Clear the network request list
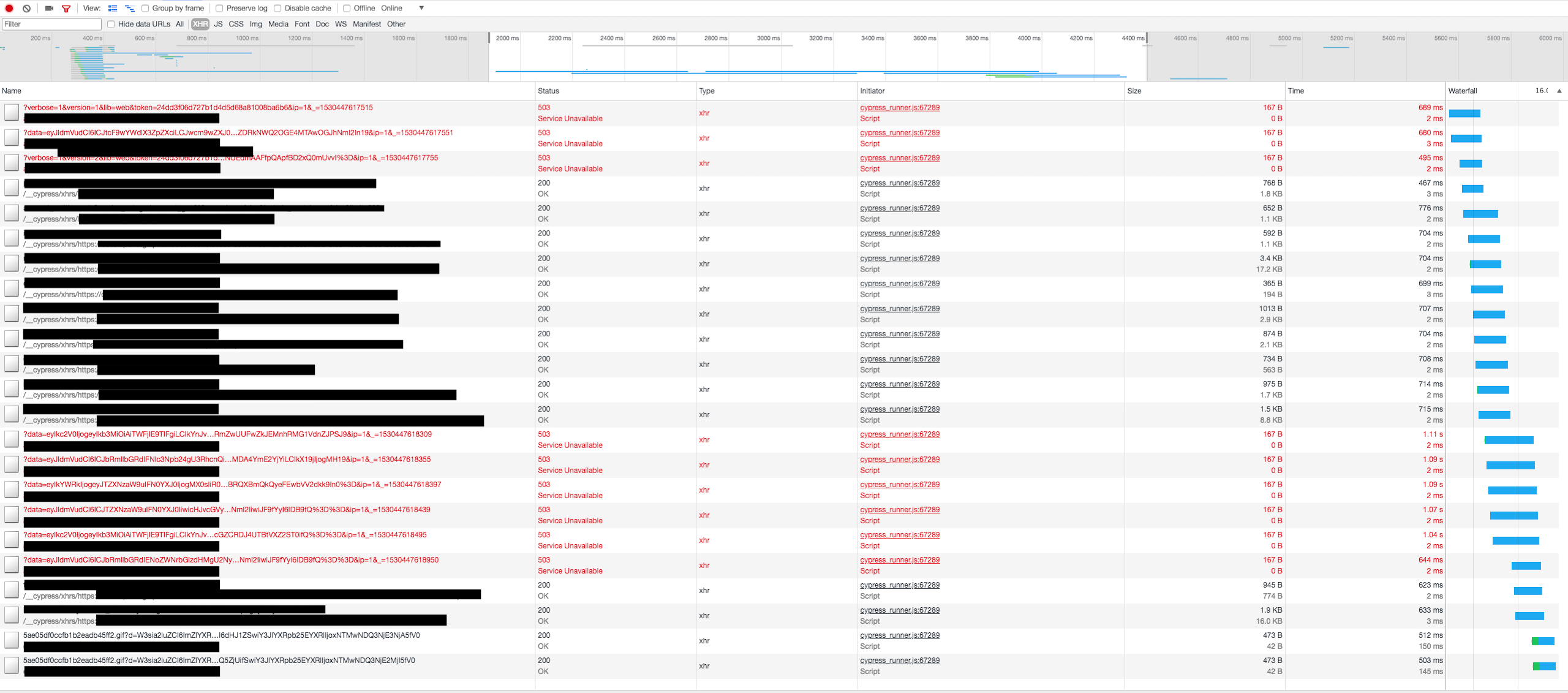The width and height of the screenshot is (1568, 693). [x=25, y=8]
